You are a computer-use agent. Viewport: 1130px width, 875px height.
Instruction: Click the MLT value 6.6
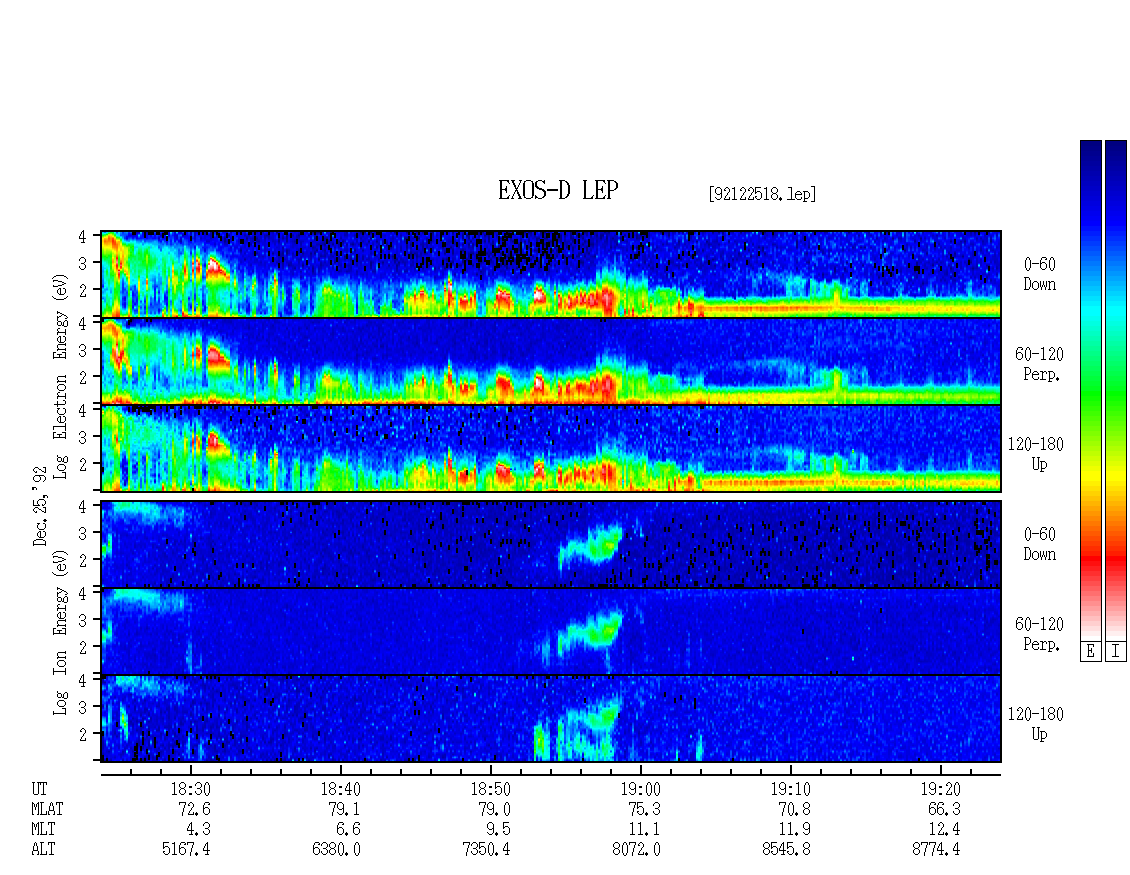pyautogui.click(x=348, y=830)
